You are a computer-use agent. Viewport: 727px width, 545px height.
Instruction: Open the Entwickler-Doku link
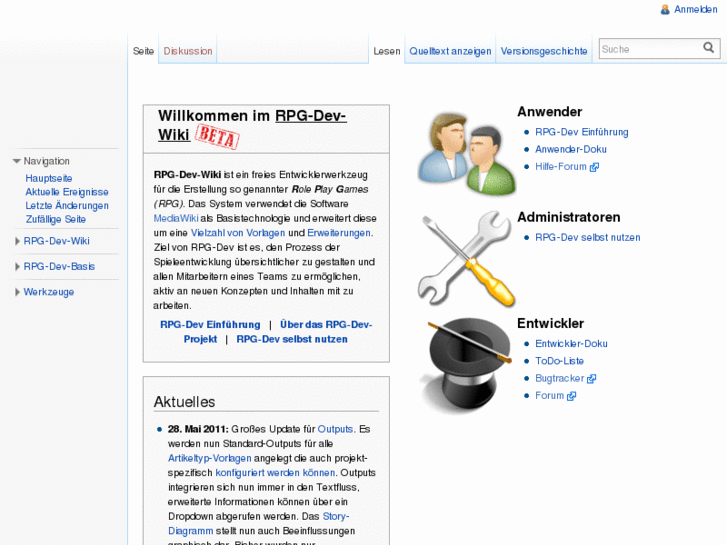pyautogui.click(x=571, y=344)
